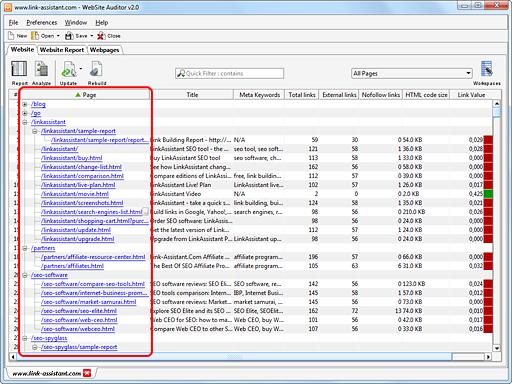Collapse the /linkassistant tree node
The height and width of the screenshot is (384, 512).
click(x=25, y=122)
